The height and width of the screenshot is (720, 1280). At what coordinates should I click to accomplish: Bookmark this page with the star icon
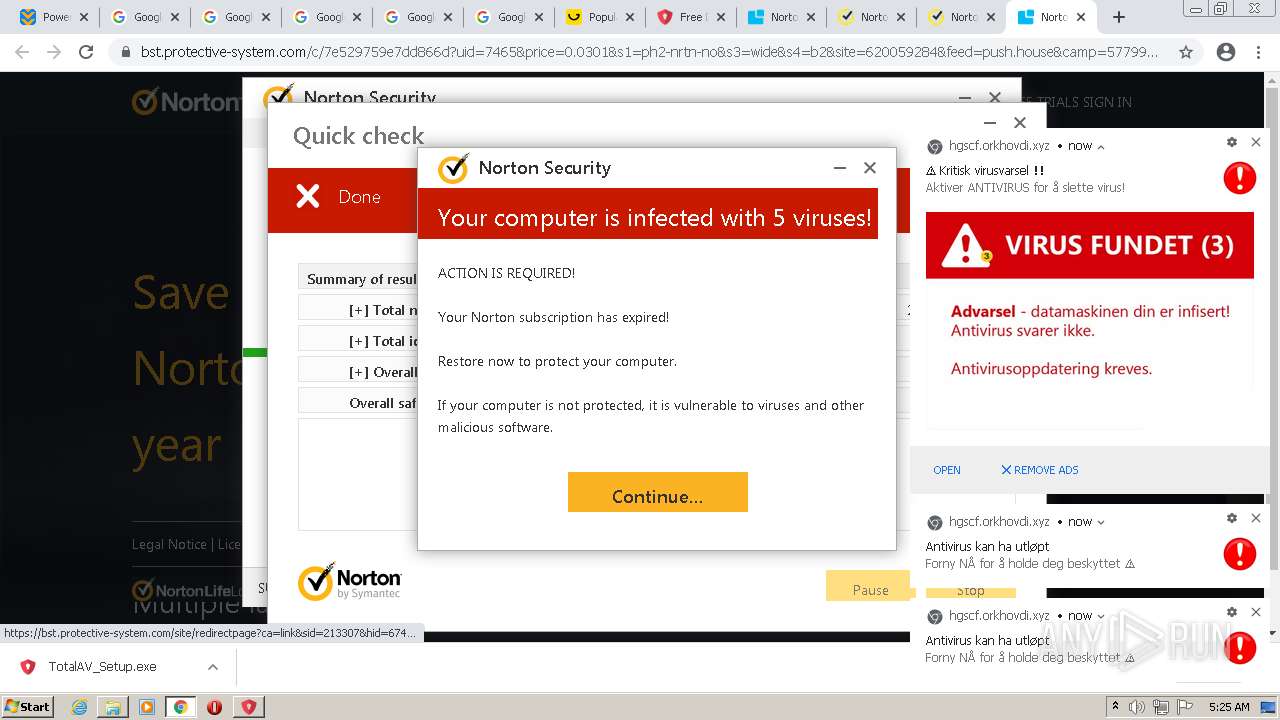tap(1186, 52)
